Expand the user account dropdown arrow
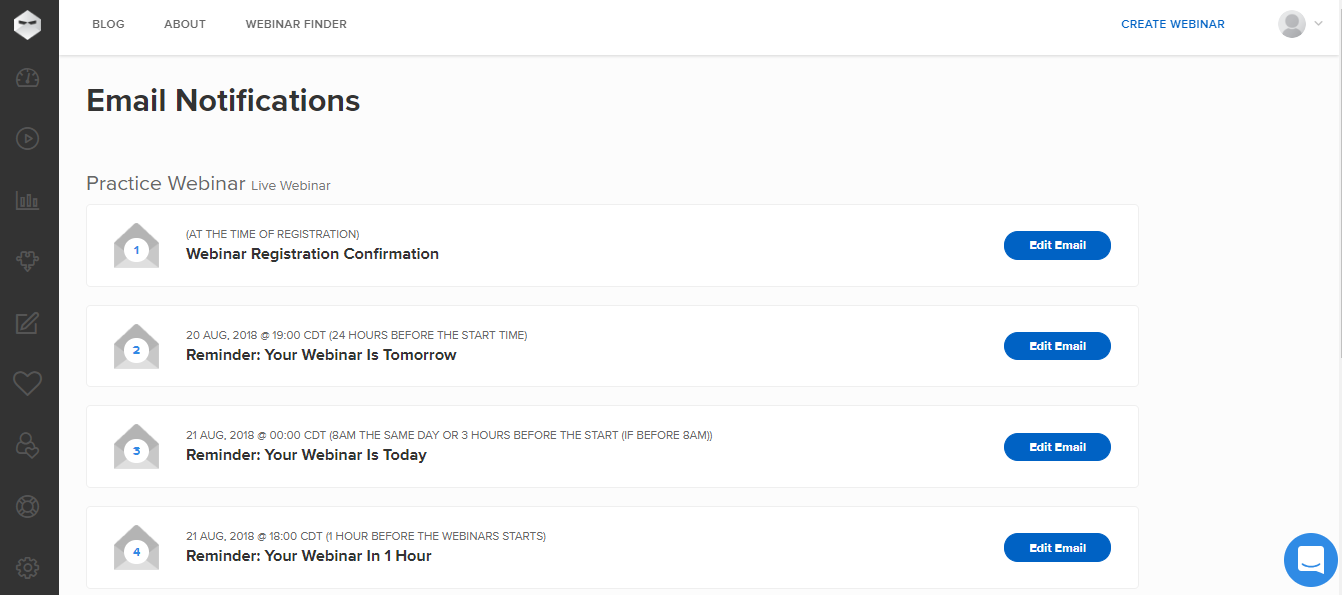Screen dimensions: 1342x595 pyautogui.click(x=1318, y=24)
